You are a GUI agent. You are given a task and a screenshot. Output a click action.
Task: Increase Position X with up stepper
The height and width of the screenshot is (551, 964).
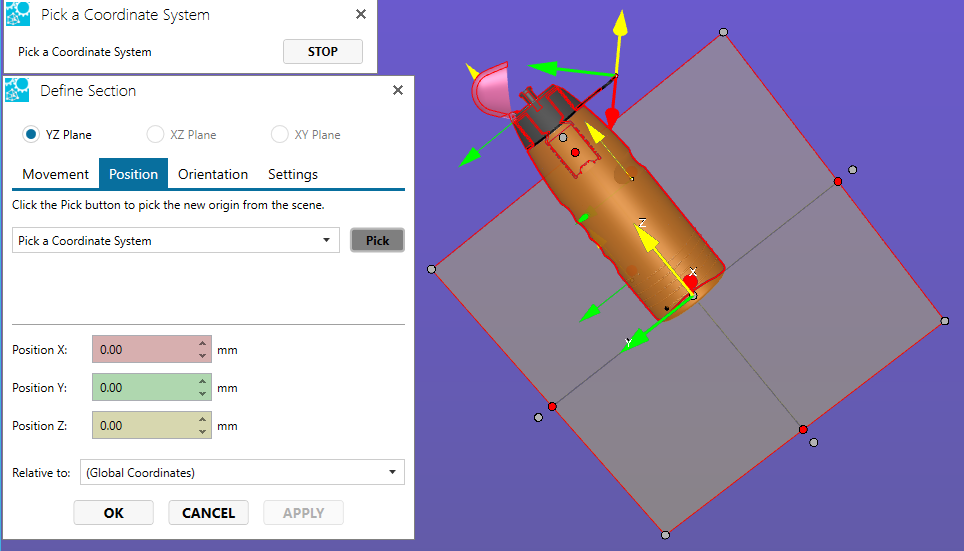tap(203, 343)
